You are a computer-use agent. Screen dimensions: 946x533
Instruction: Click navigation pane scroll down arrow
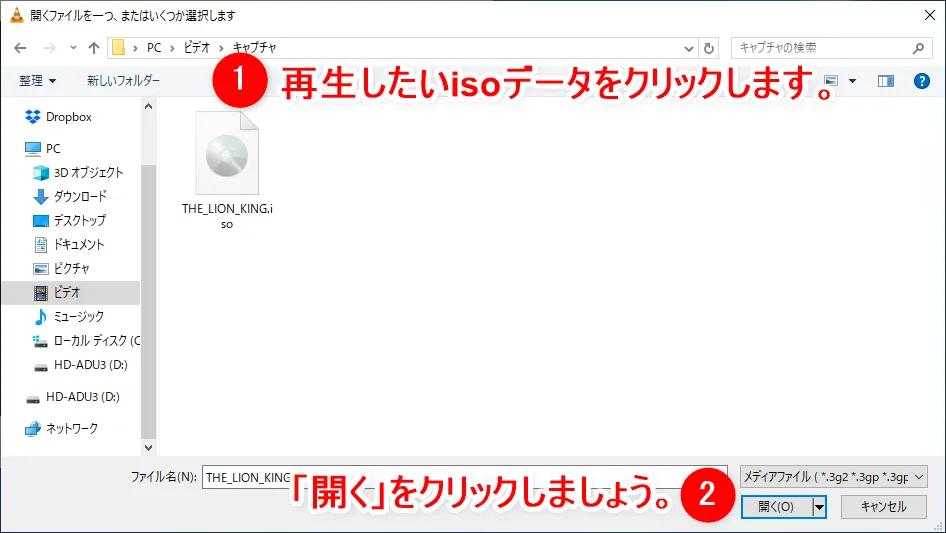click(148, 448)
